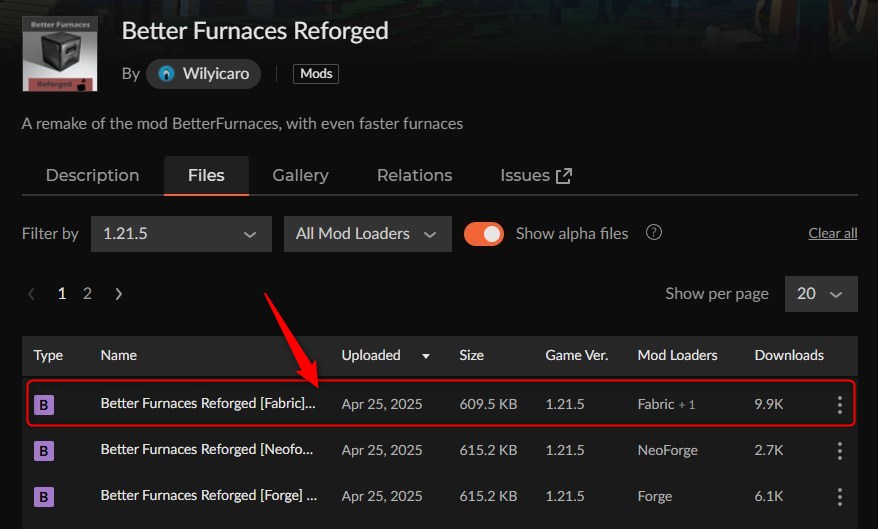Click the Uploaded sort direction arrow
The width and height of the screenshot is (878, 529).
[426, 356]
